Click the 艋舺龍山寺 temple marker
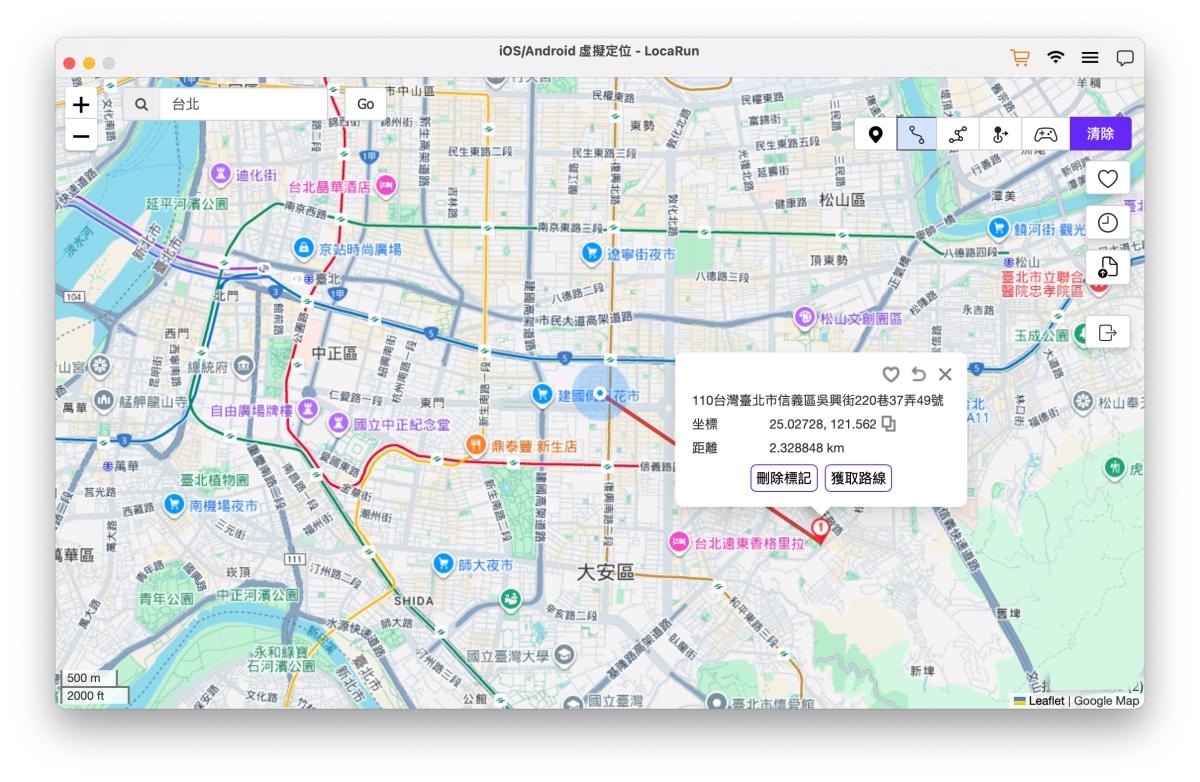1200x782 pixels. tap(104, 402)
